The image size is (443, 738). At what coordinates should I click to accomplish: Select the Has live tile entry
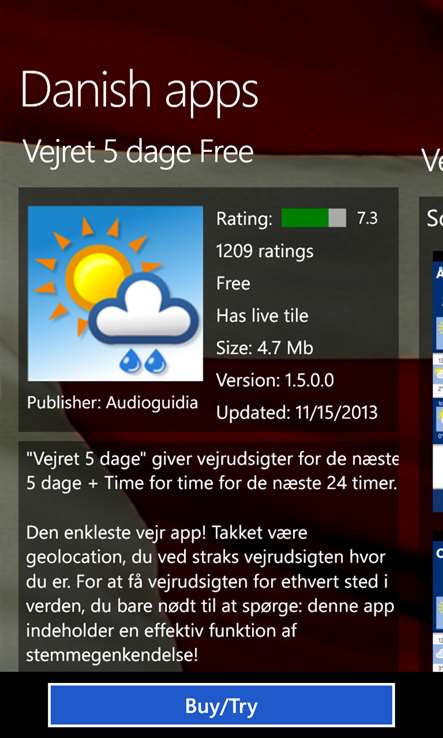pos(262,315)
